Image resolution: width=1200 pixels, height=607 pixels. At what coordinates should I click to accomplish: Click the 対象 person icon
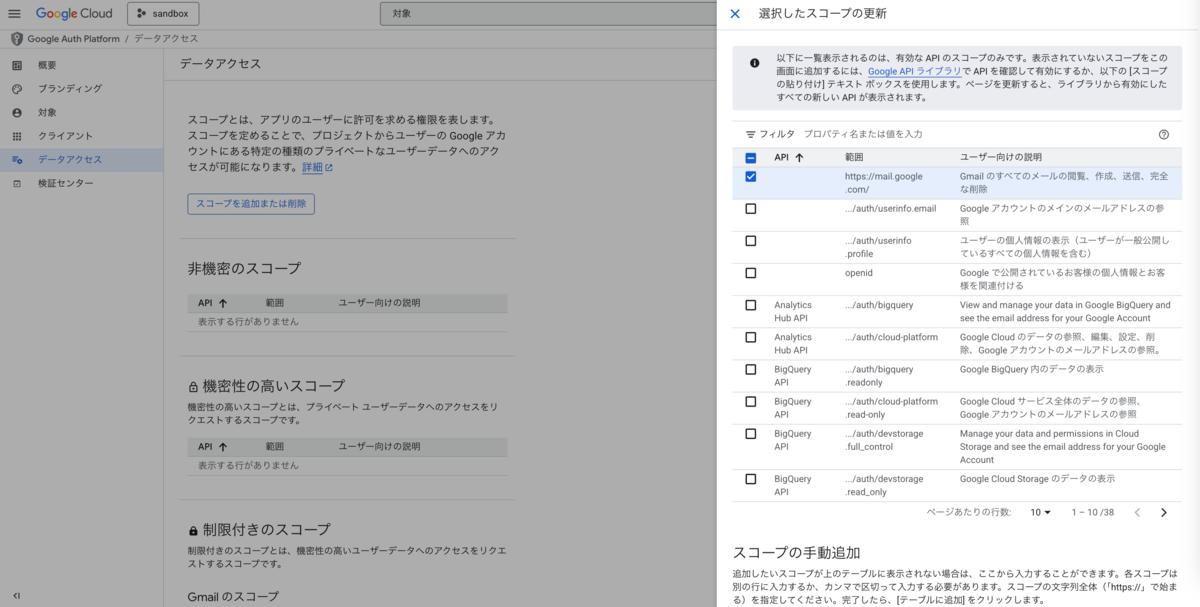tap(17, 112)
